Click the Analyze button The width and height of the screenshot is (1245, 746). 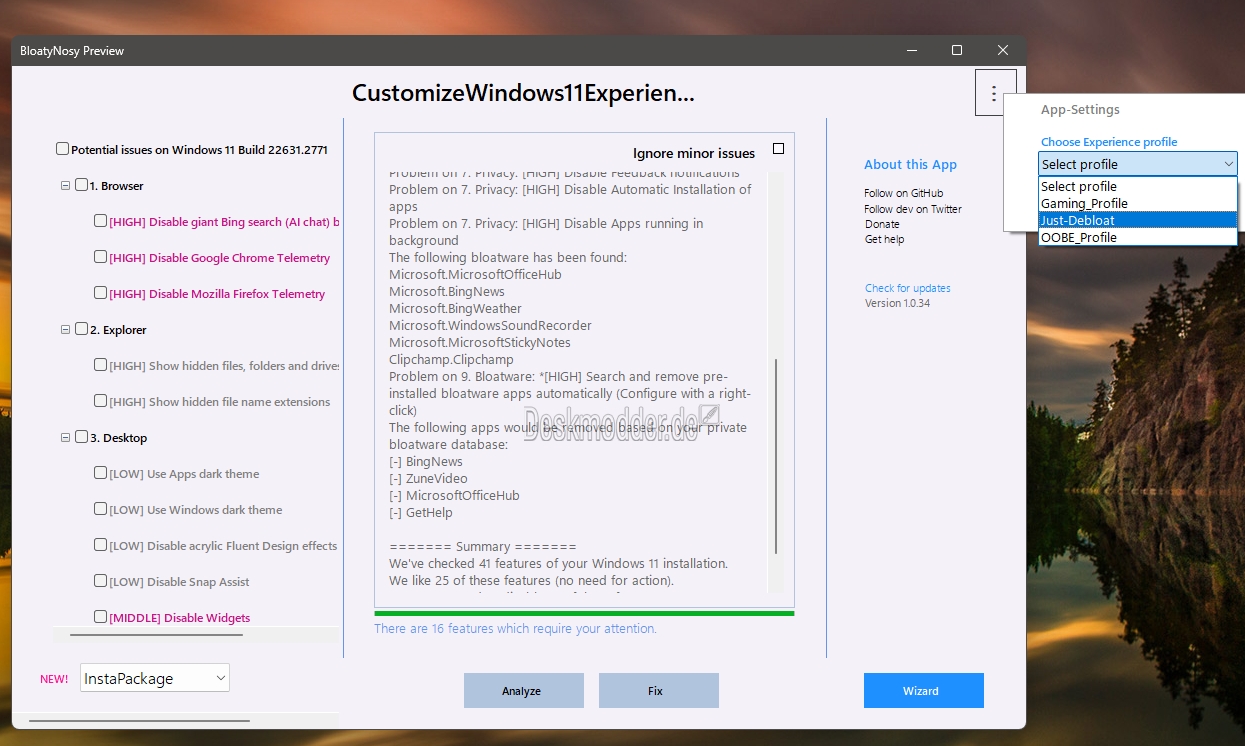523,690
